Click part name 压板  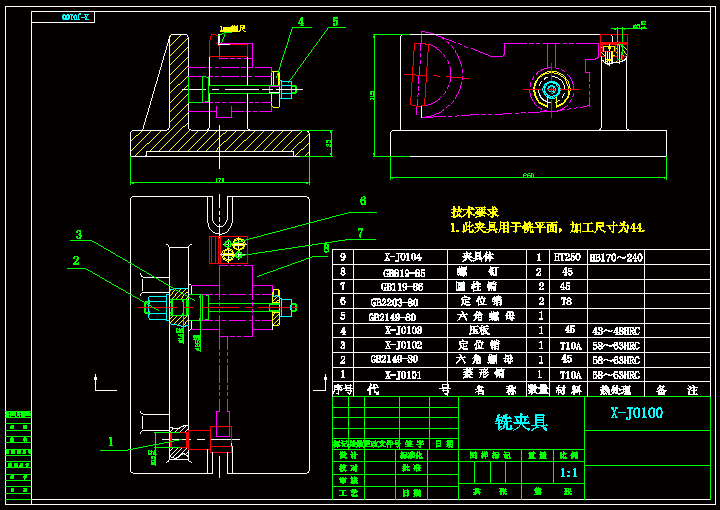click(479, 330)
